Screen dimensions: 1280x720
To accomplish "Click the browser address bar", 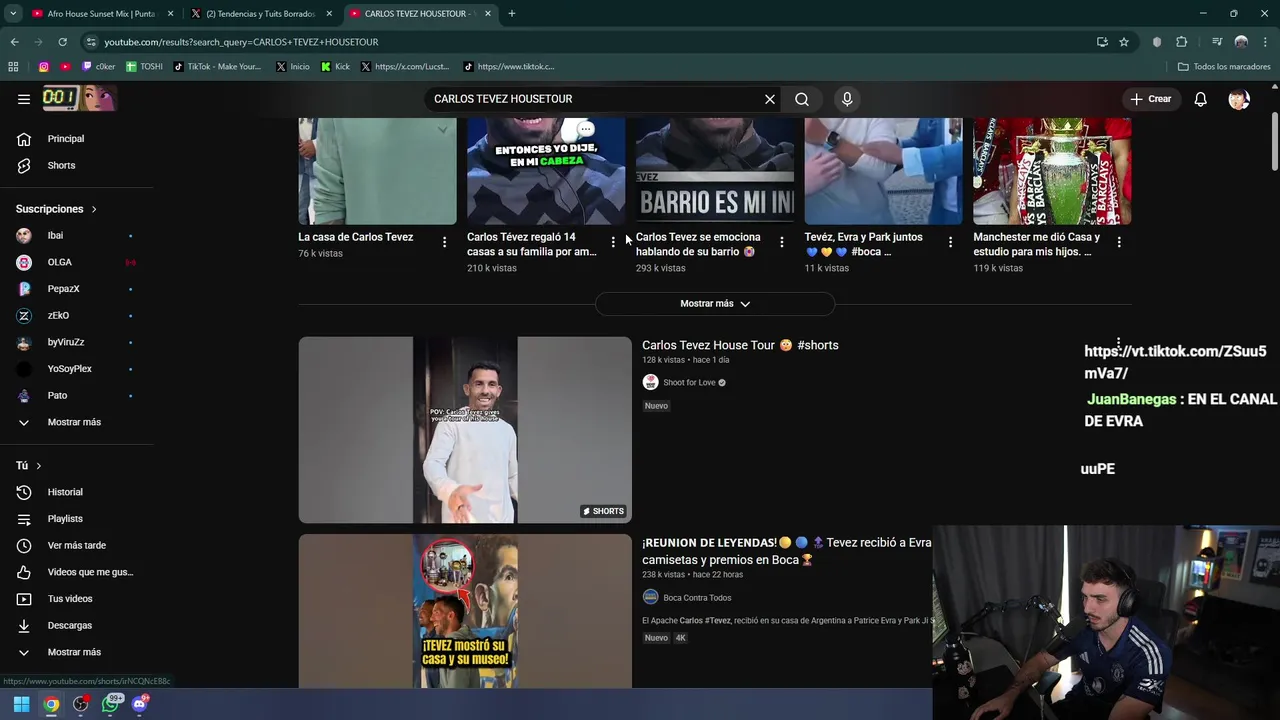I will point(590,42).
